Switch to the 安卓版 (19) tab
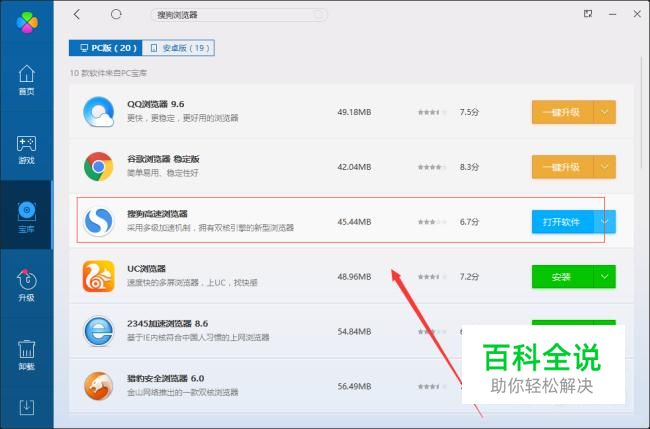This screenshot has height=429, width=650. 178,48
